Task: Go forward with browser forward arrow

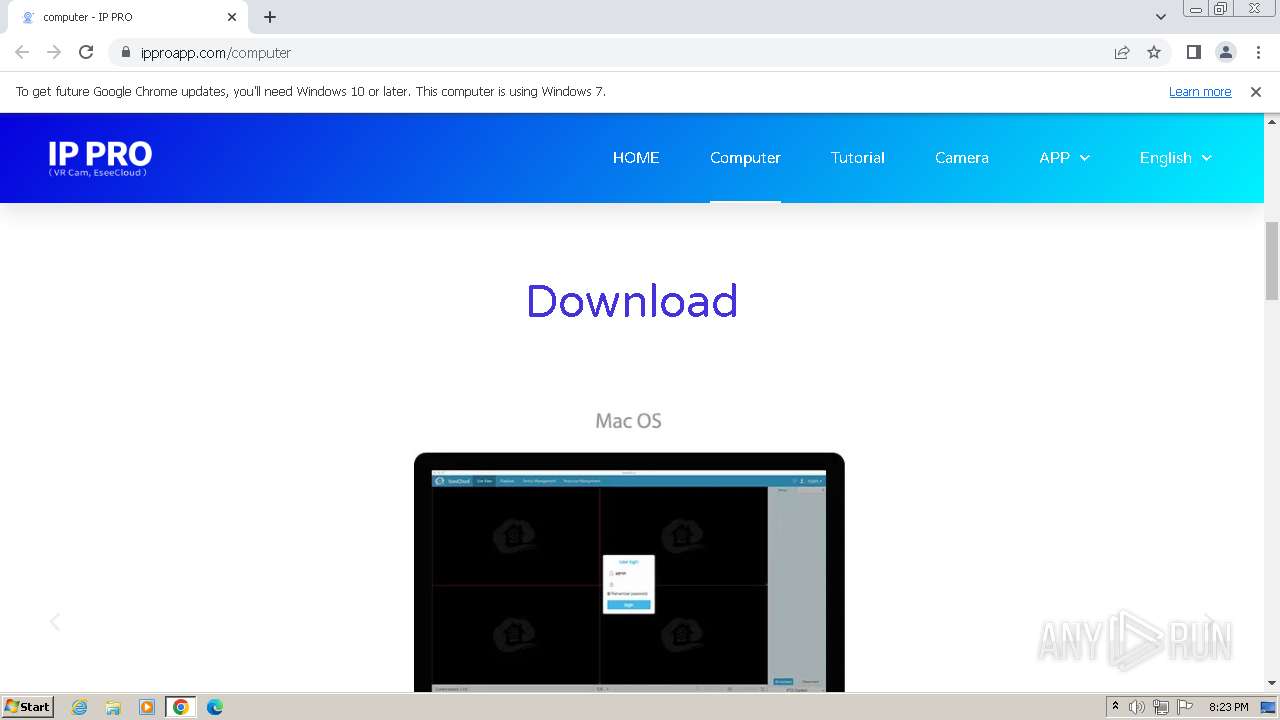Action: (54, 52)
